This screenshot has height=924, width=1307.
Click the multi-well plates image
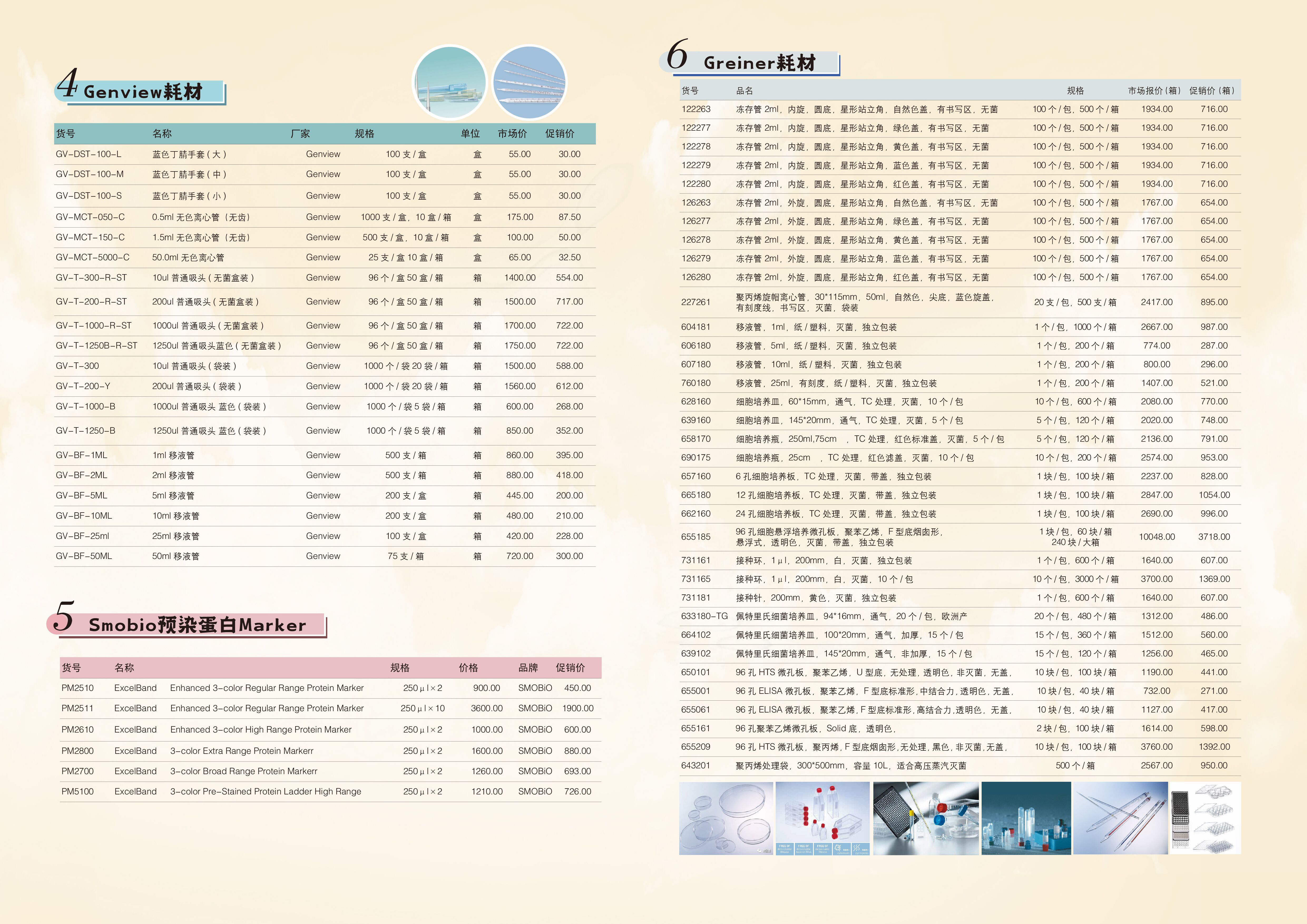(x=1205, y=818)
